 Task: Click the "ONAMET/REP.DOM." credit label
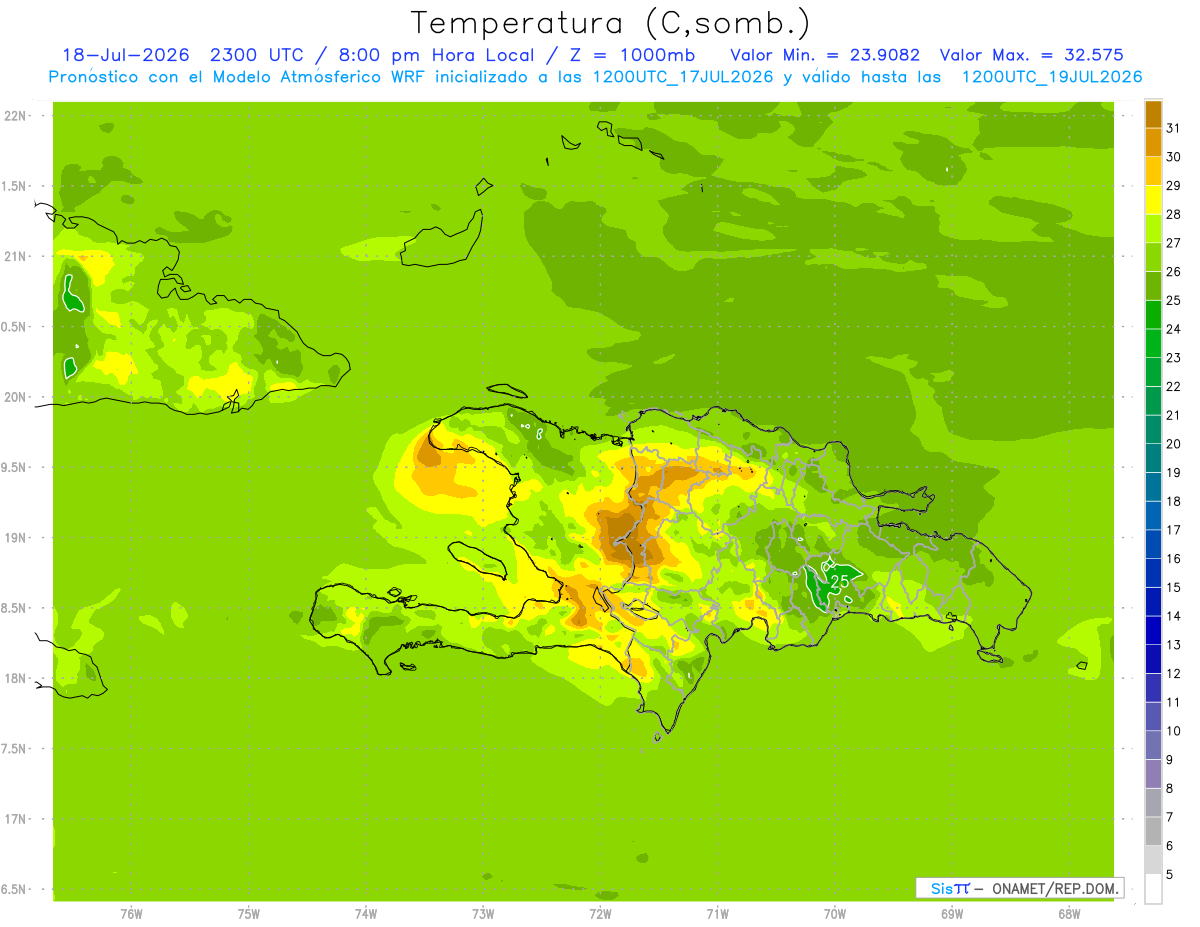(1053, 888)
